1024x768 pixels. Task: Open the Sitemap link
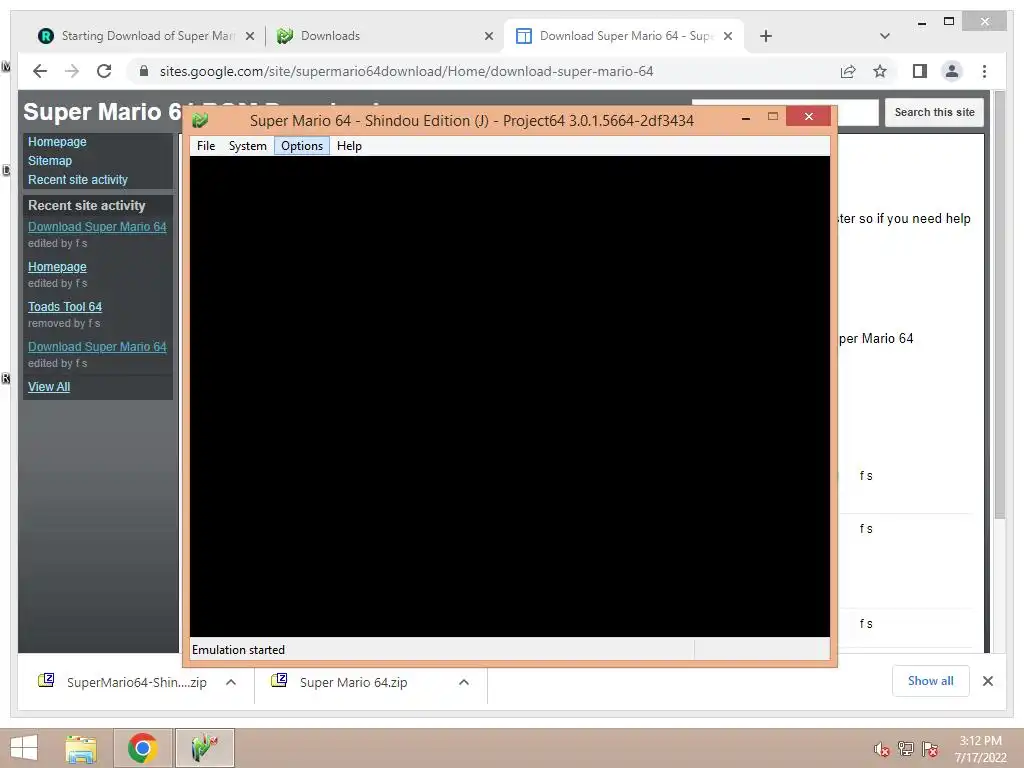coord(50,161)
